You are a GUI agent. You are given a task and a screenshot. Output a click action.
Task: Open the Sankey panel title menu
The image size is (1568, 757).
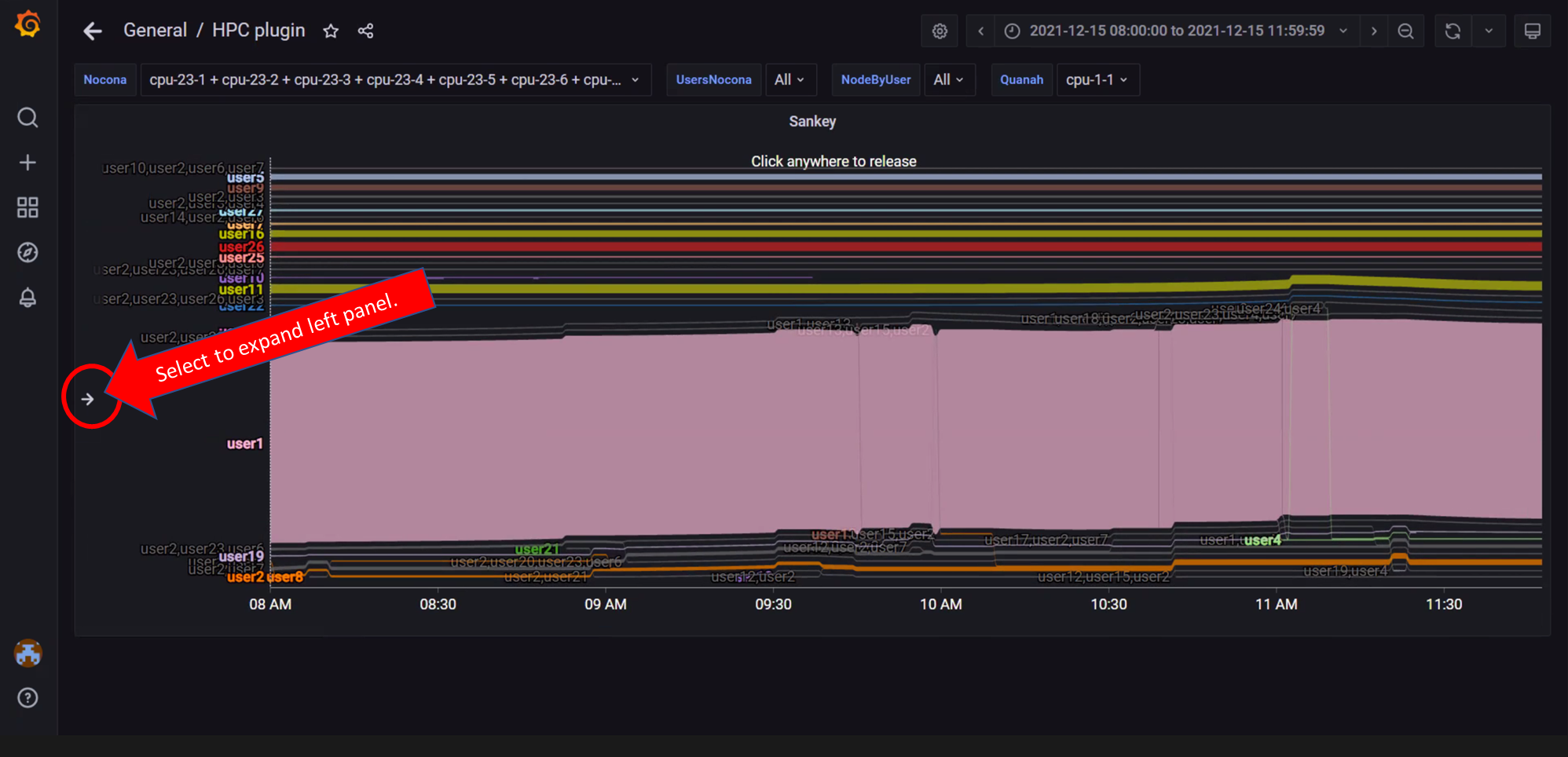click(812, 122)
